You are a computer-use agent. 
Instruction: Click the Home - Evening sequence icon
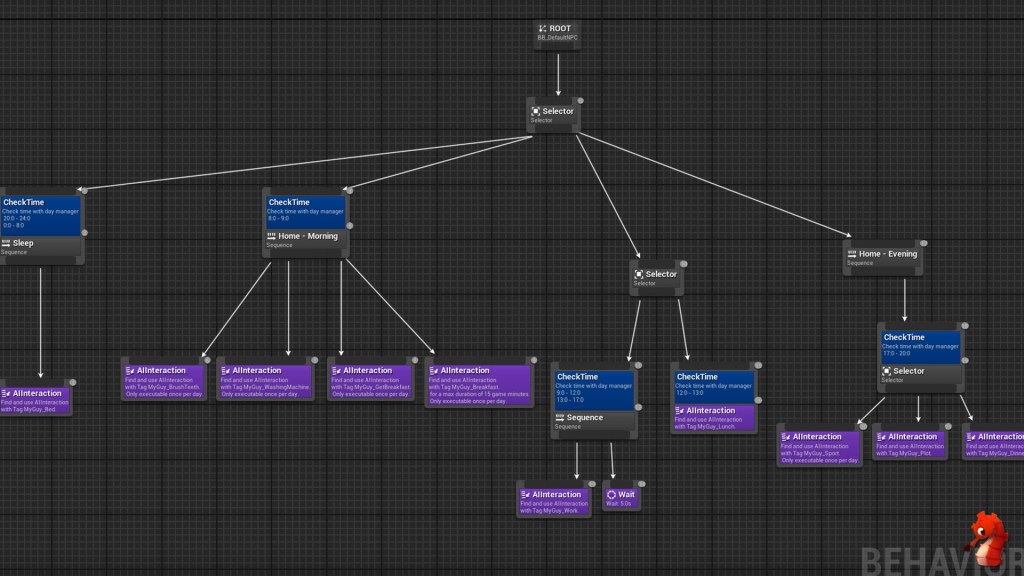pyautogui.click(x=851, y=254)
